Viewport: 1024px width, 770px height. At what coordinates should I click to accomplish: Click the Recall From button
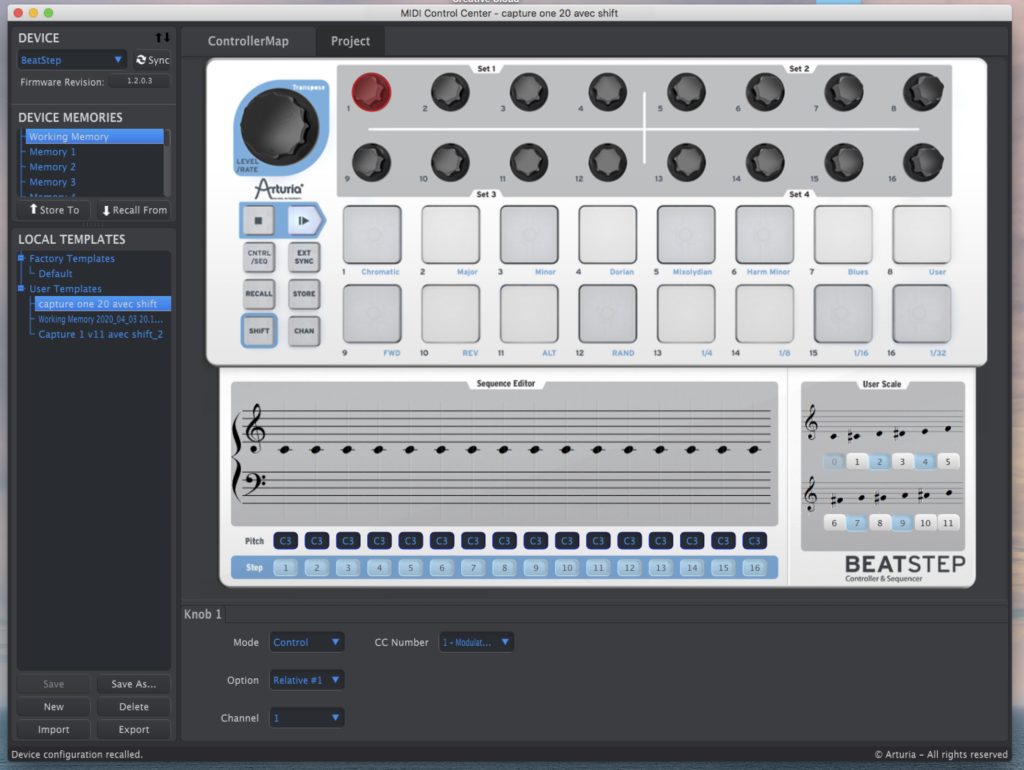click(135, 210)
